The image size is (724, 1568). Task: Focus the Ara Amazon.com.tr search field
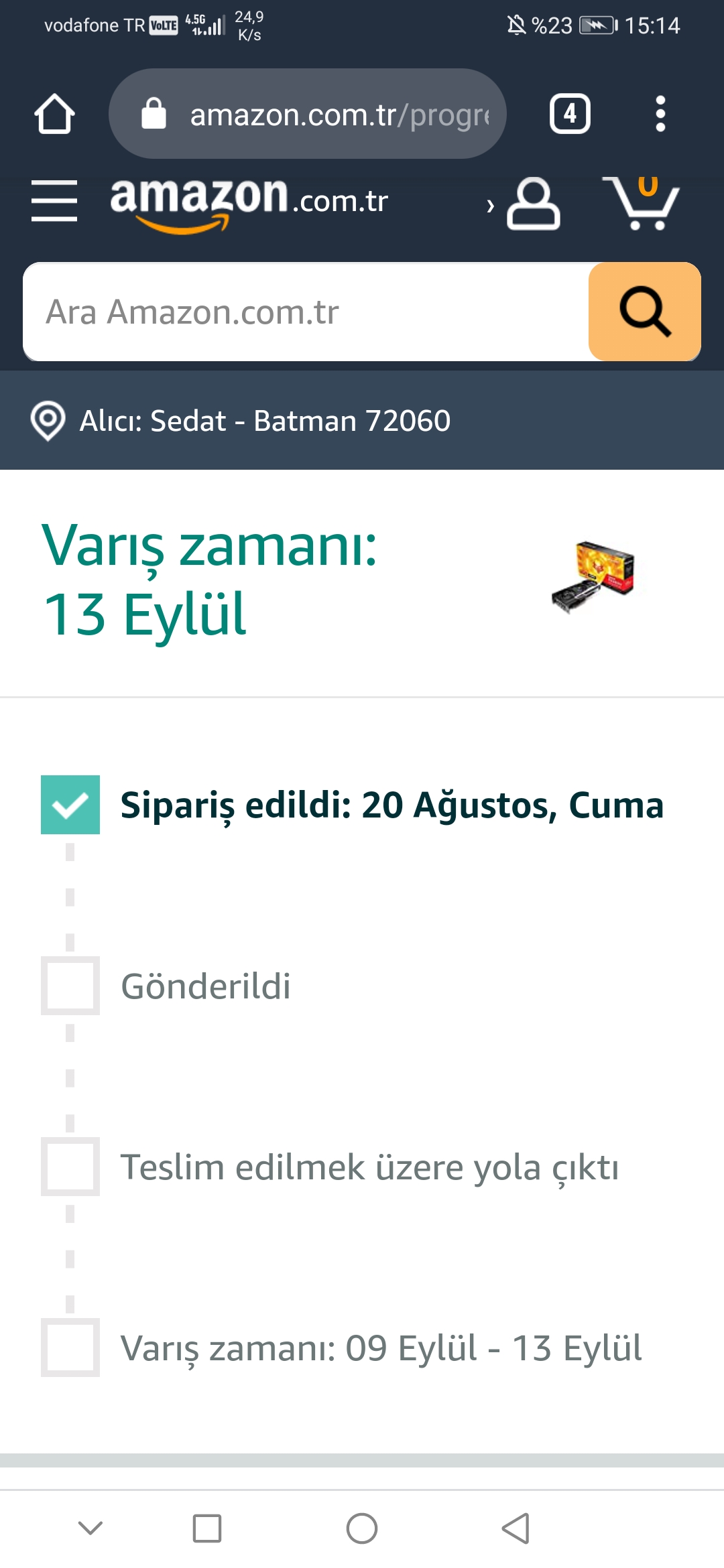pos(306,312)
